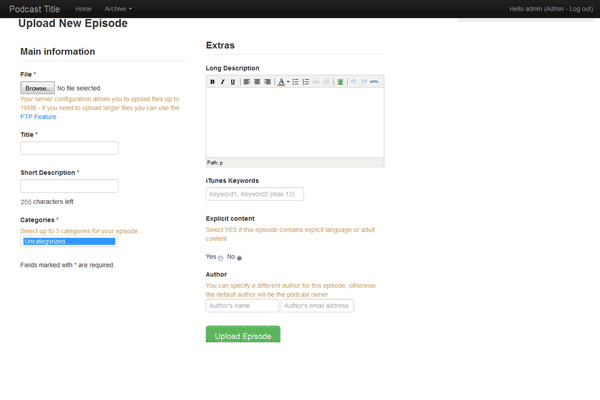
Task: Insert bulleted list in description editor
Action: pos(296,81)
